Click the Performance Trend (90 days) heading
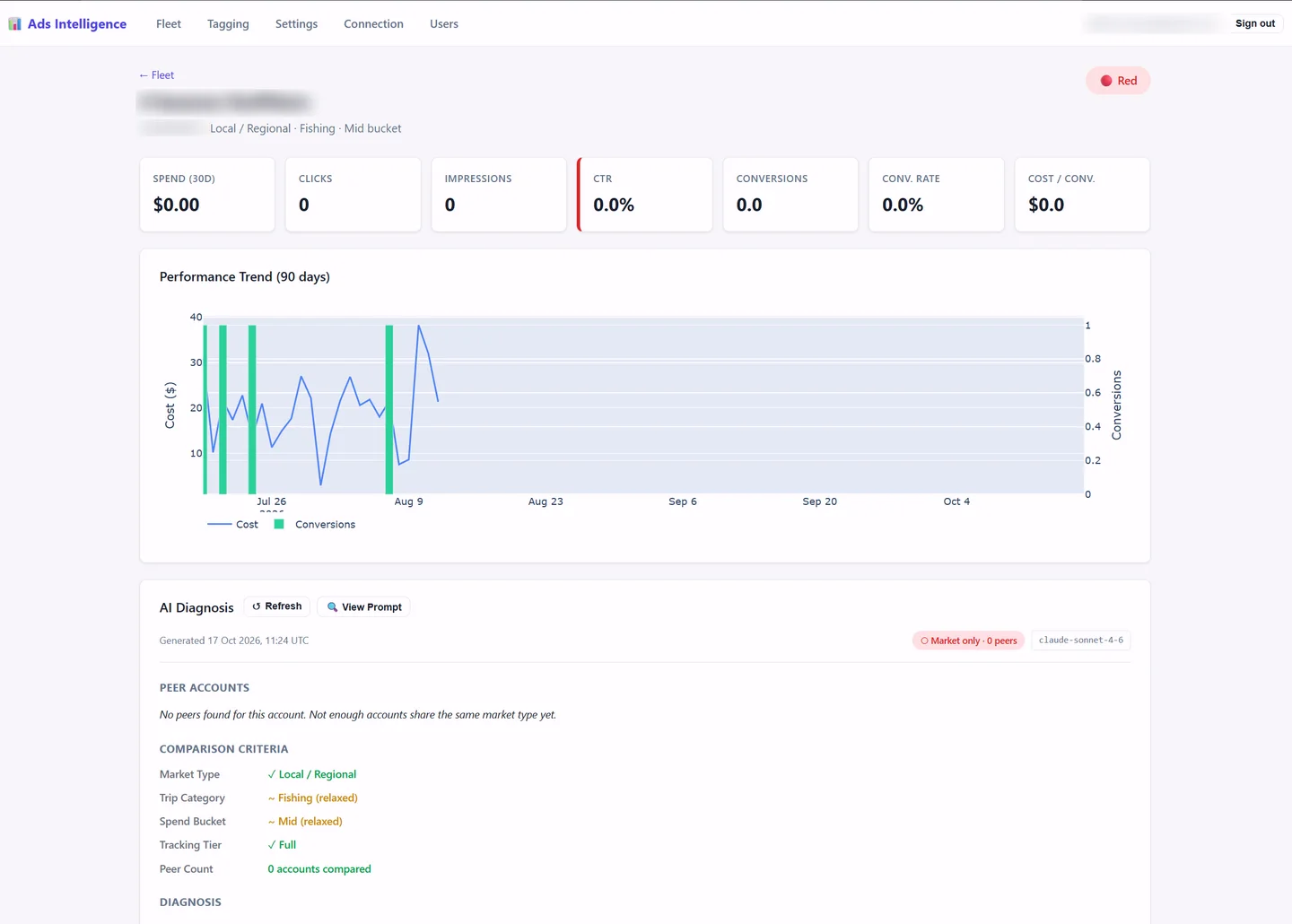Image resolution: width=1292 pixels, height=924 pixels. (x=245, y=277)
